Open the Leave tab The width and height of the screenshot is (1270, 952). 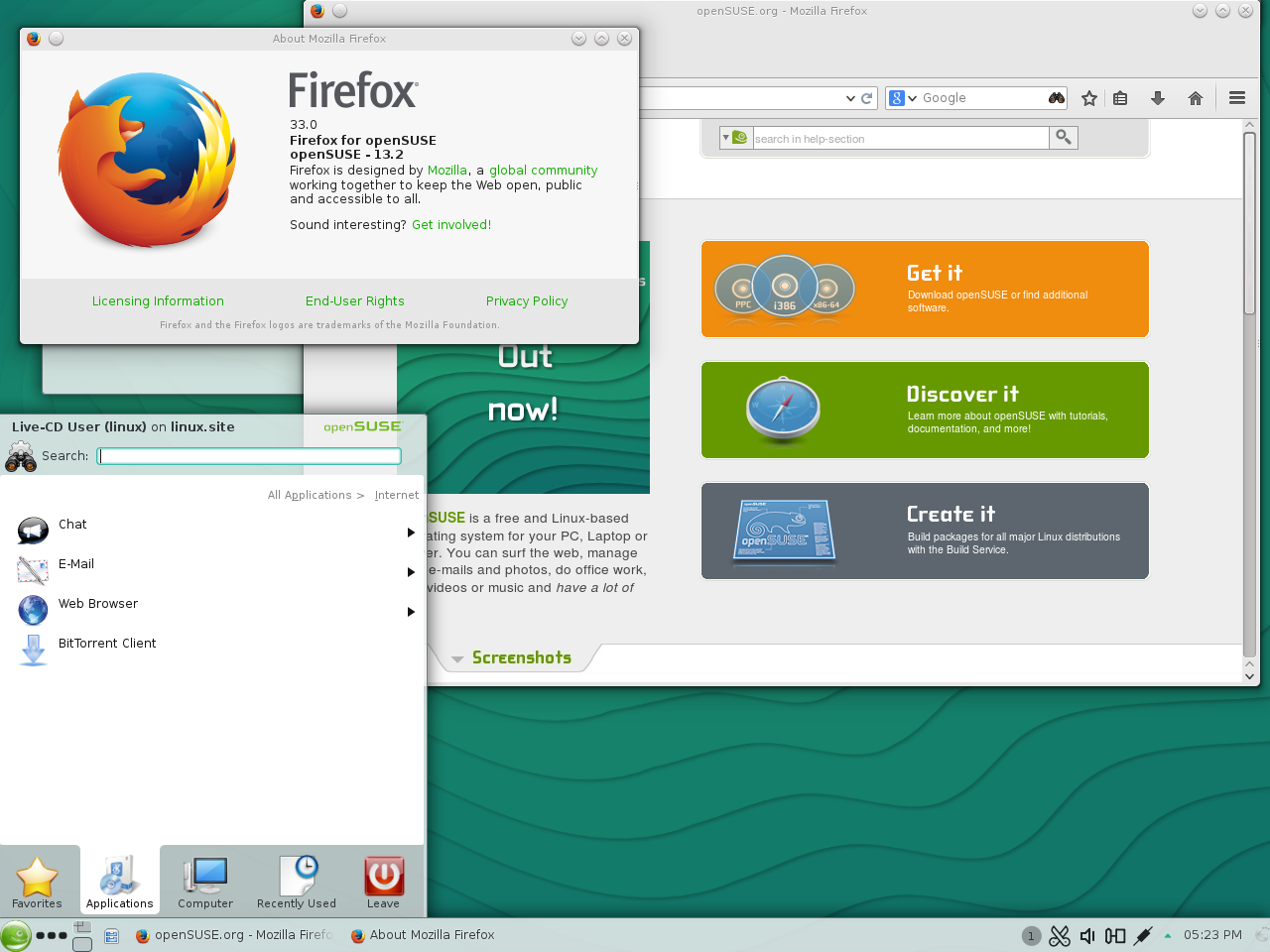383,882
